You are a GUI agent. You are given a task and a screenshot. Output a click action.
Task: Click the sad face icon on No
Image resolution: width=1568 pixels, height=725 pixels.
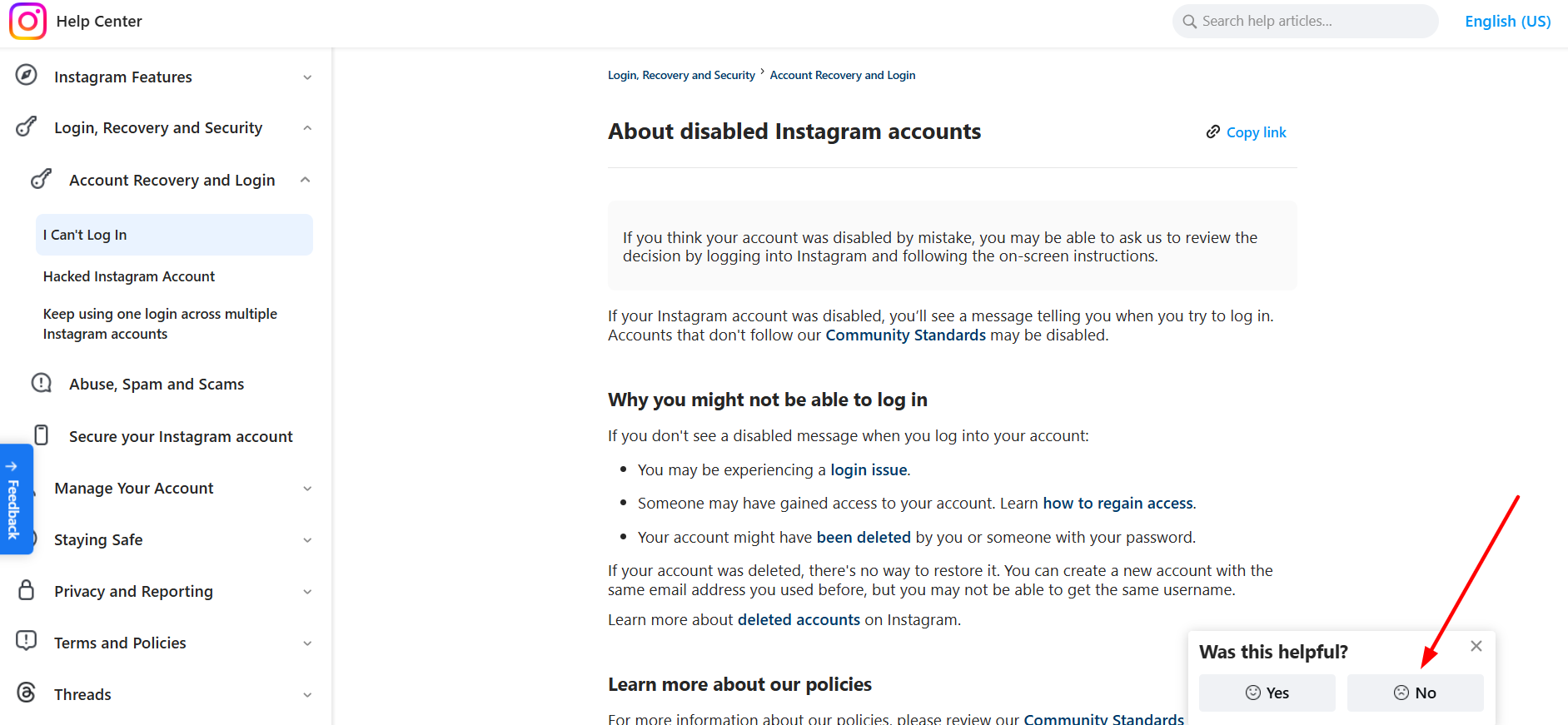click(1401, 693)
